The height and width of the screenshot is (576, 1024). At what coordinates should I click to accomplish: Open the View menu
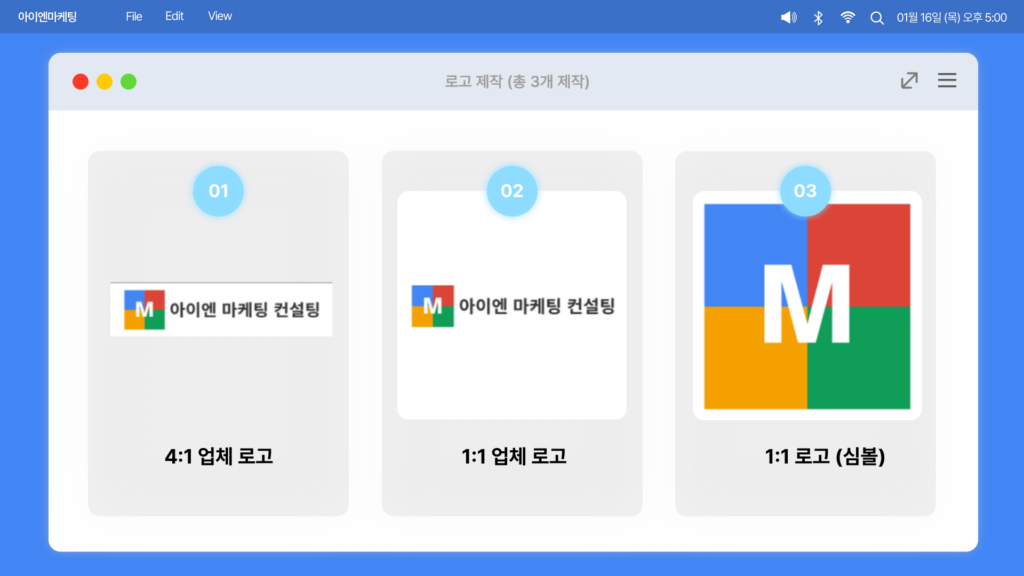pyautogui.click(x=219, y=16)
